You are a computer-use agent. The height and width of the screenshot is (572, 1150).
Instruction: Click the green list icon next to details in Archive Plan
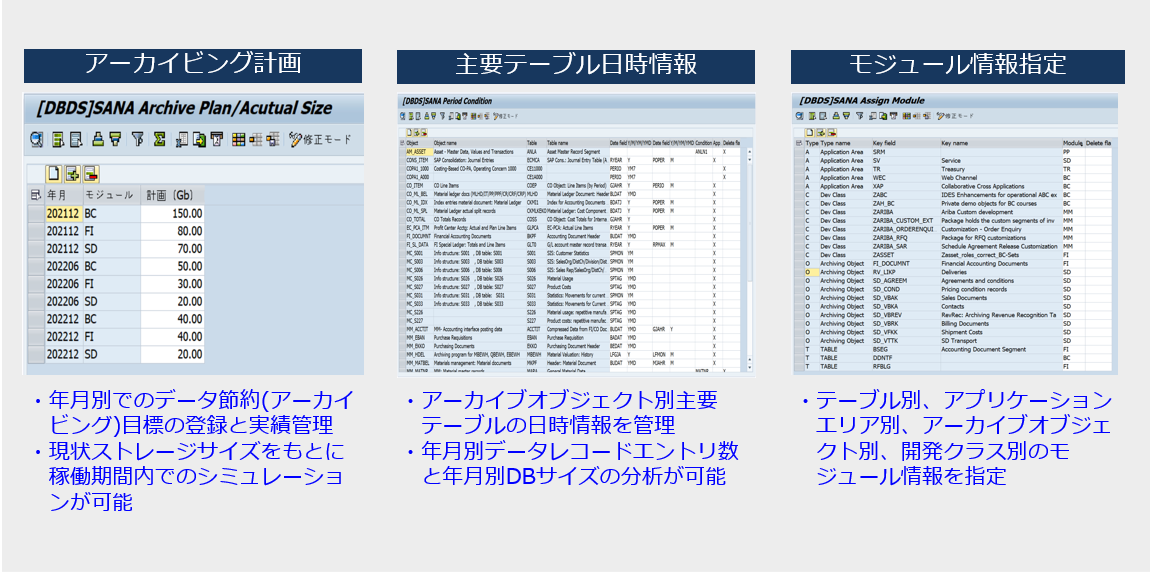point(58,139)
